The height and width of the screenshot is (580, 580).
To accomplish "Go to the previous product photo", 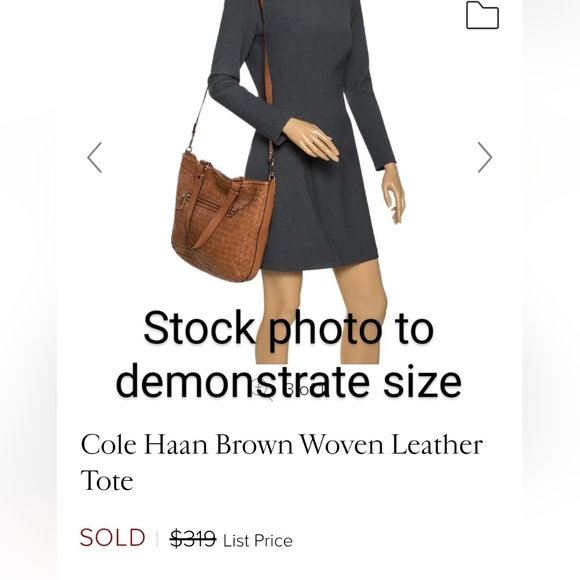I will pos(95,157).
